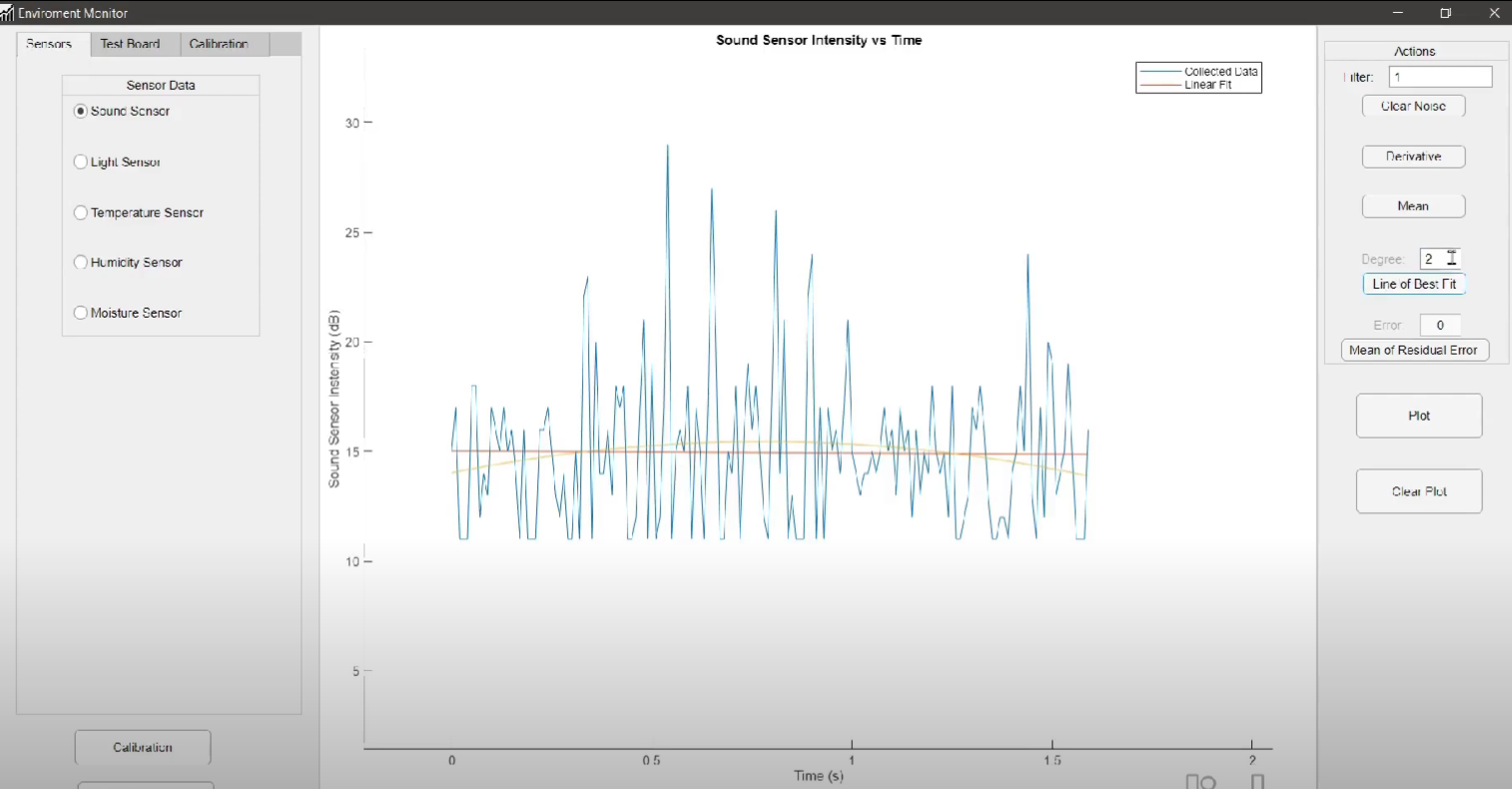Select the Temperature Sensor radio button
The image size is (1512, 789).
tap(81, 213)
